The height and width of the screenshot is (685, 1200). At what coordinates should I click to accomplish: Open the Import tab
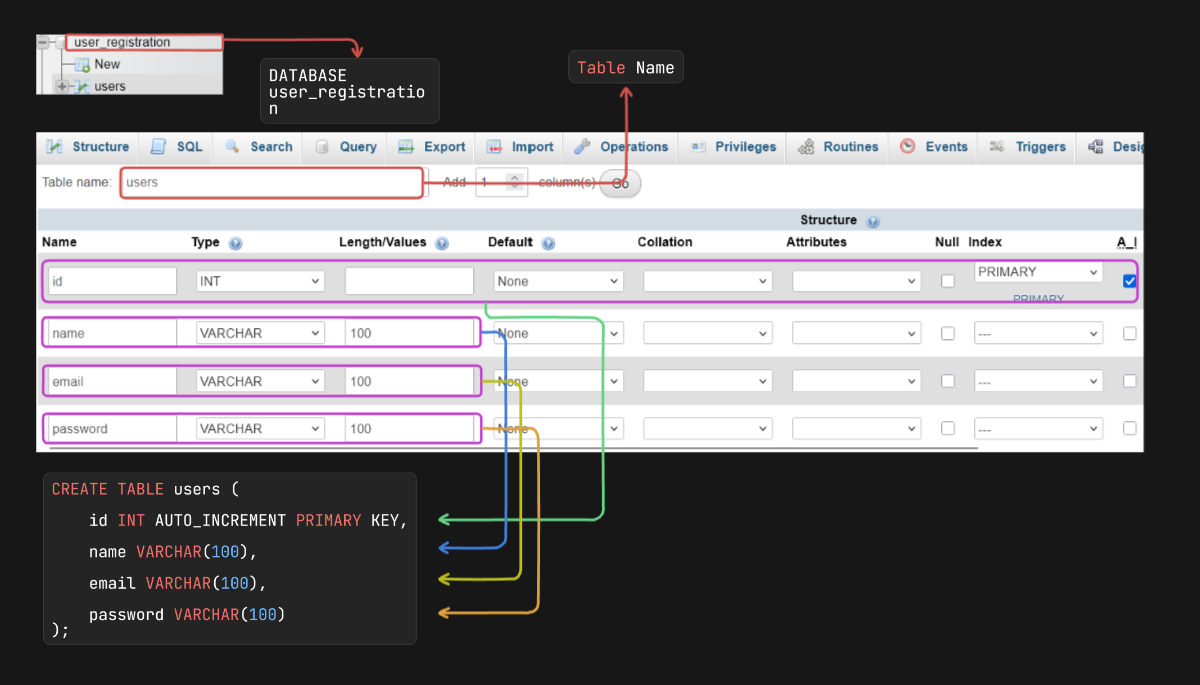(x=520, y=147)
